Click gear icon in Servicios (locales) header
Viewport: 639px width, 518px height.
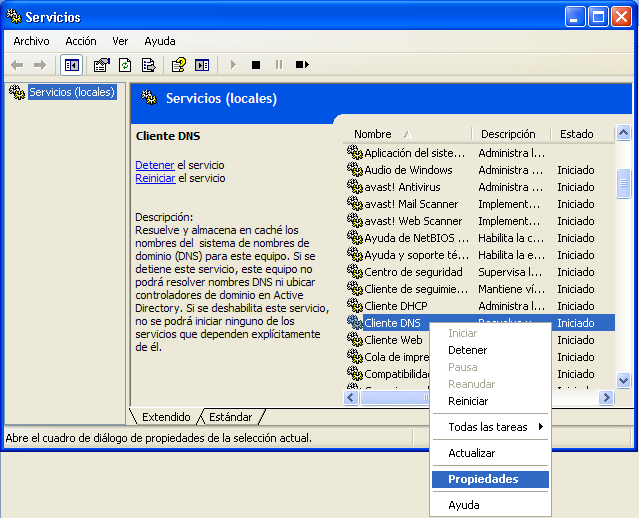[x=149, y=97]
